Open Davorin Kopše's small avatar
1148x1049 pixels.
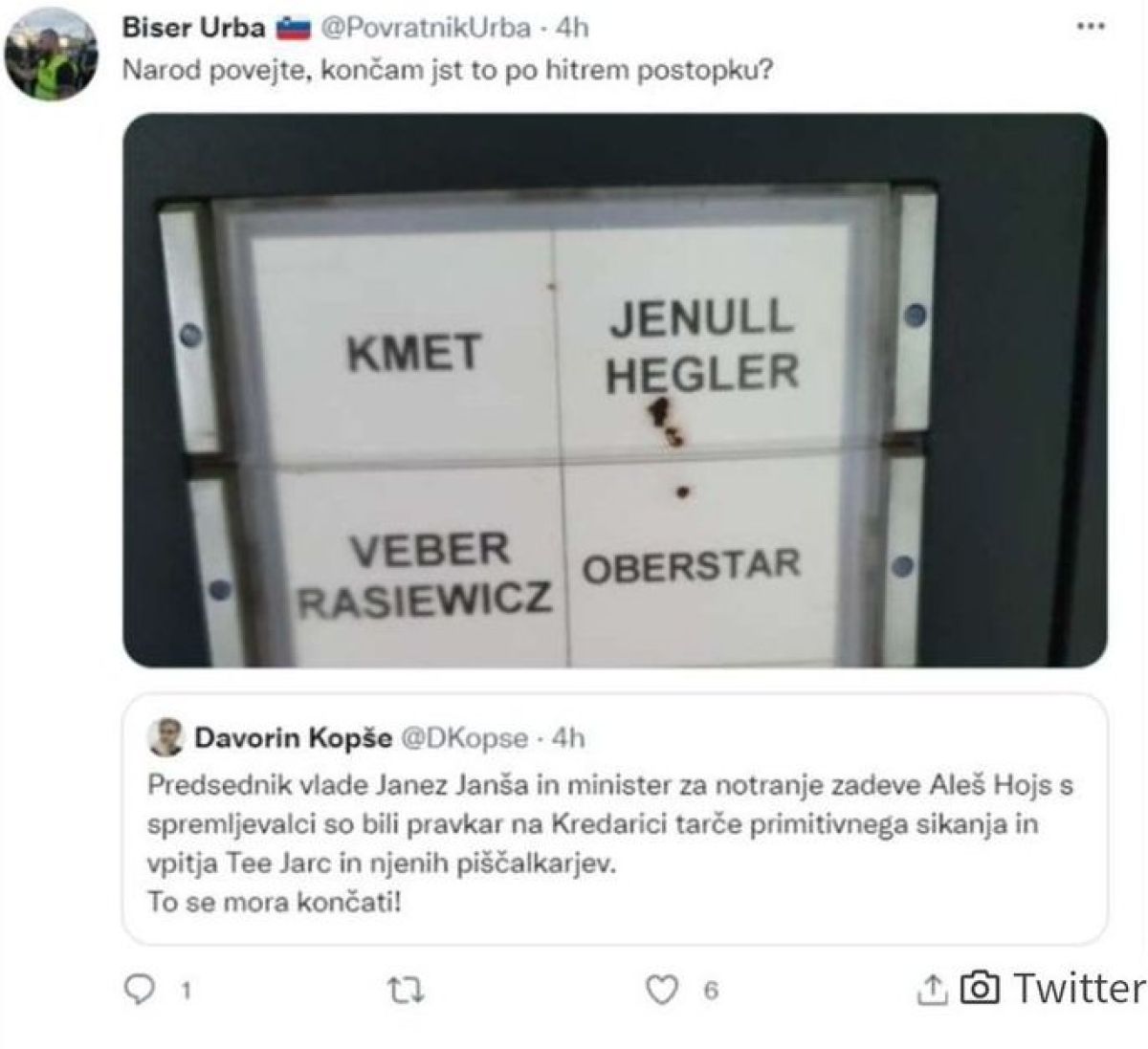coord(166,737)
